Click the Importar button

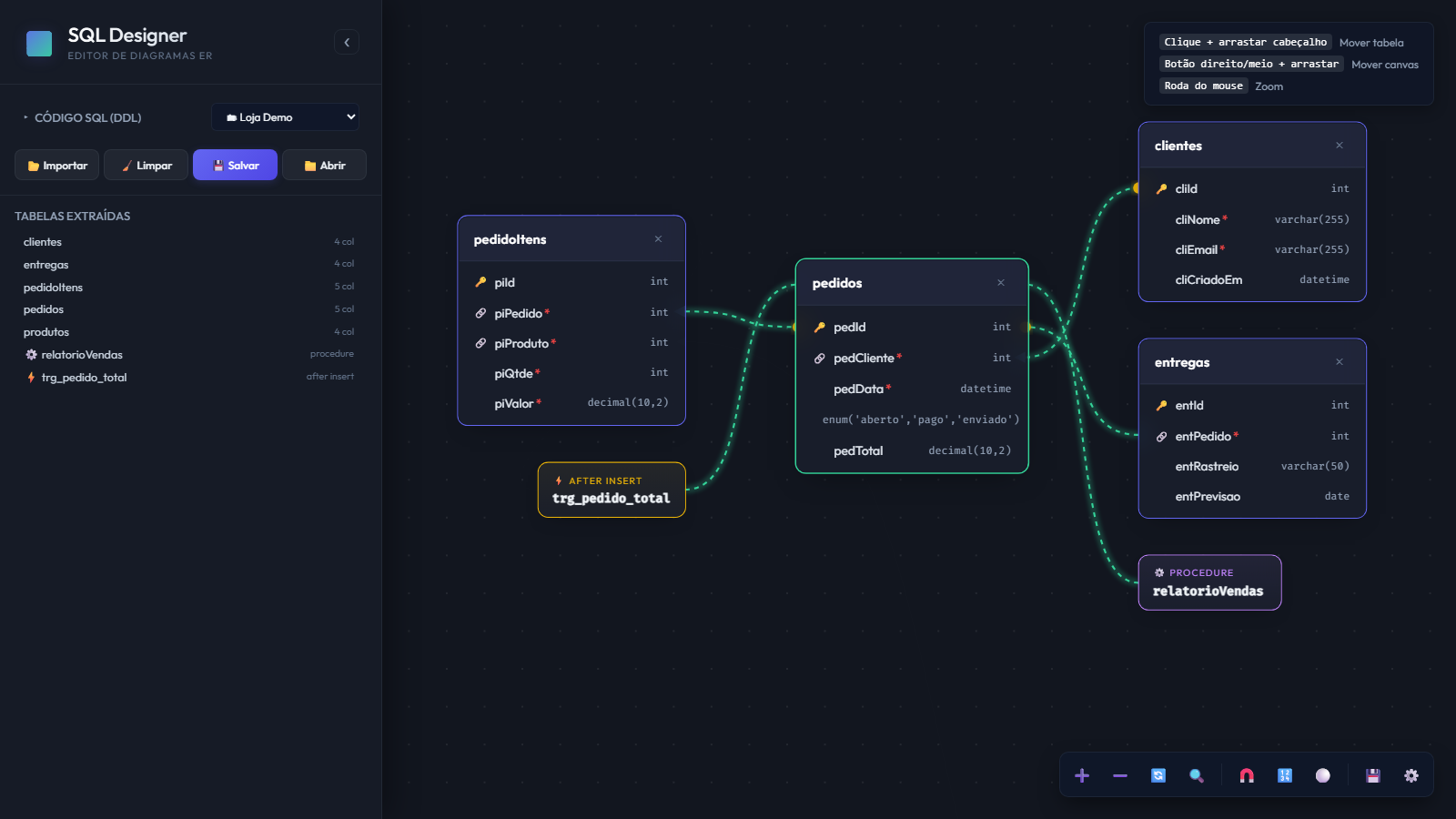point(57,165)
